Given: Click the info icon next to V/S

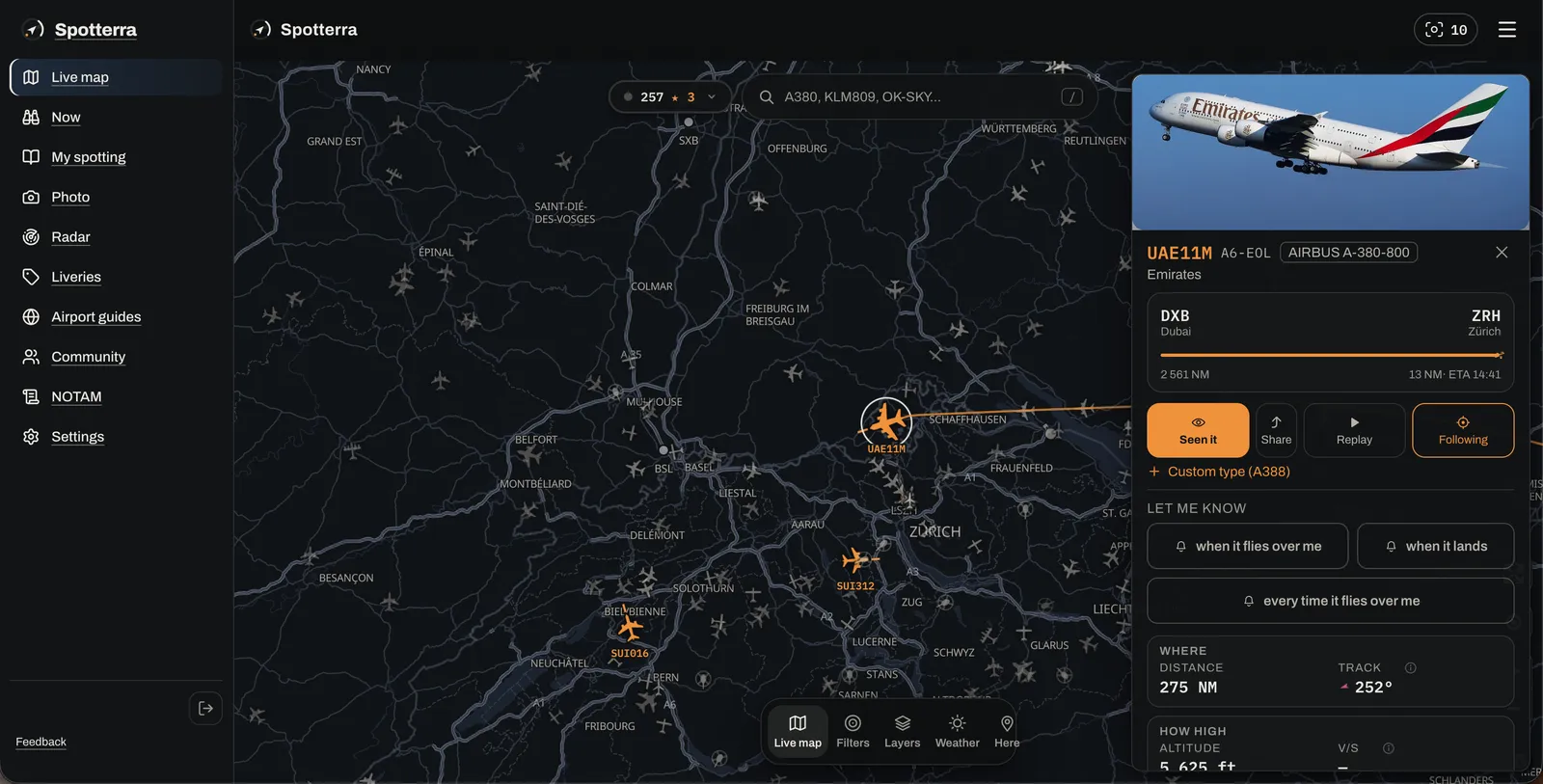Looking at the screenshot, I should [x=1389, y=748].
